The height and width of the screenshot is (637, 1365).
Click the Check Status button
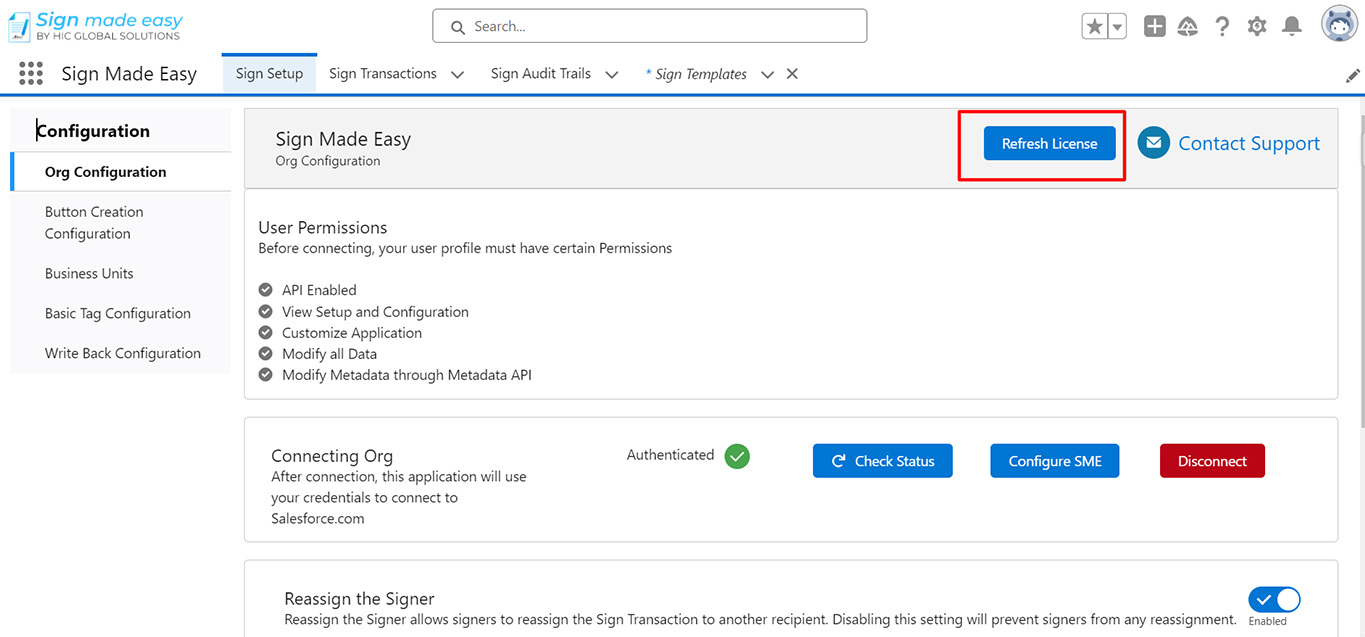(883, 461)
